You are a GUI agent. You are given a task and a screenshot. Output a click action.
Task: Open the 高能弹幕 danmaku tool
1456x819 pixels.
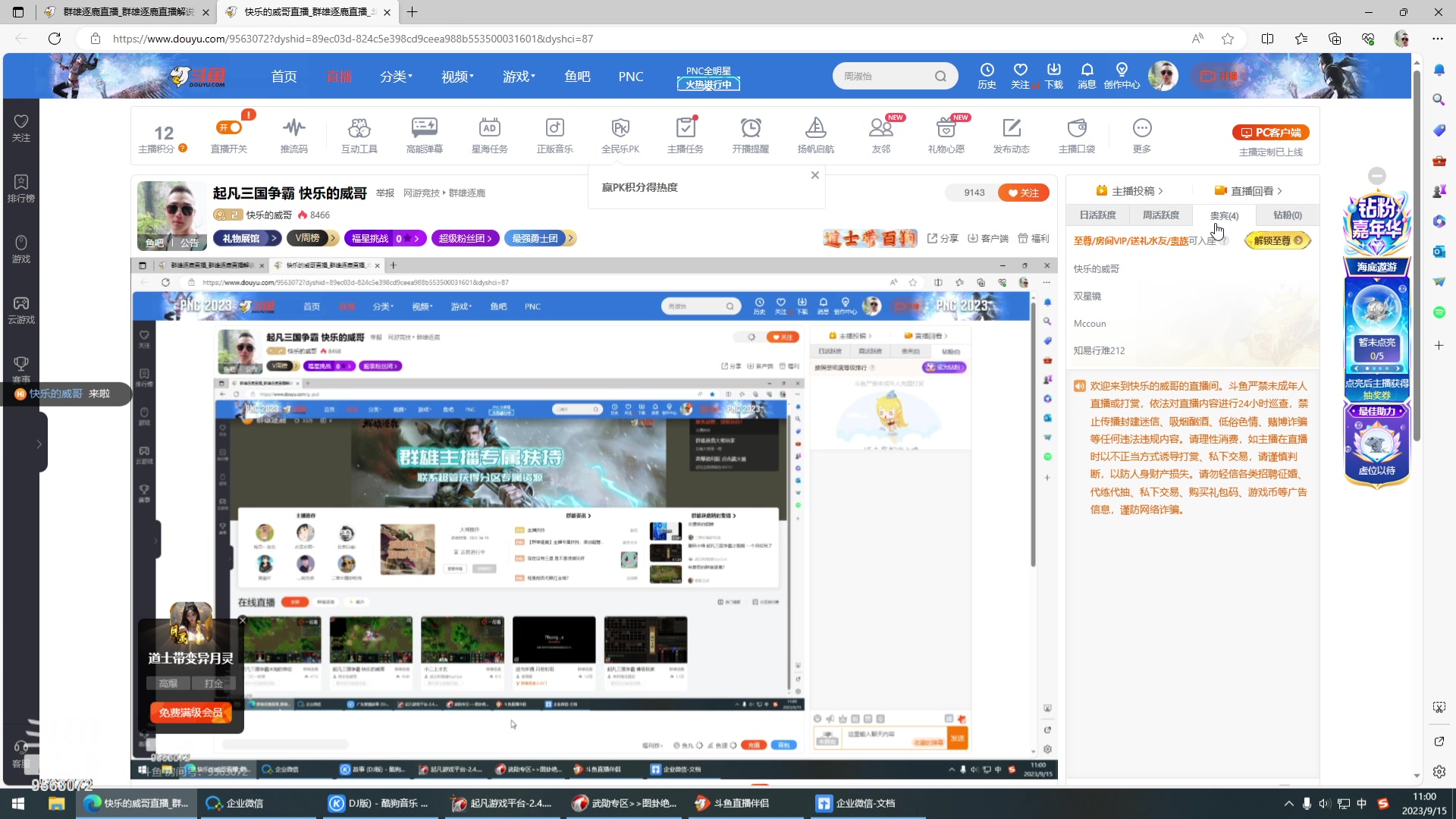[x=425, y=135]
